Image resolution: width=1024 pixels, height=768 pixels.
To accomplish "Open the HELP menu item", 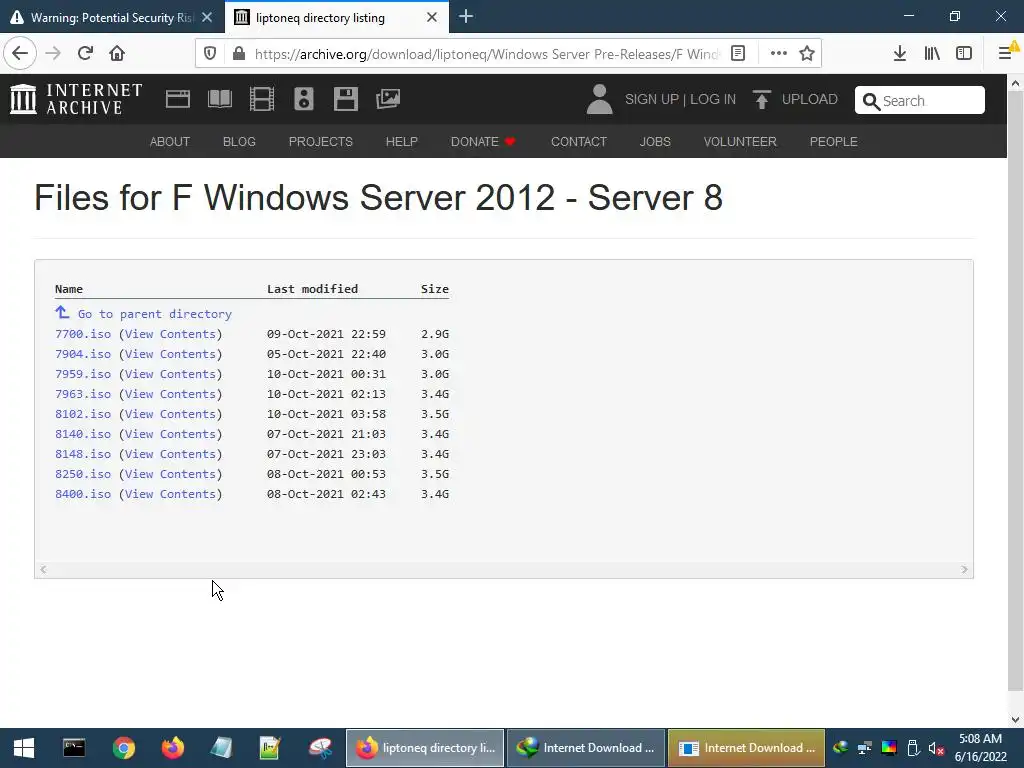I will (x=402, y=142).
